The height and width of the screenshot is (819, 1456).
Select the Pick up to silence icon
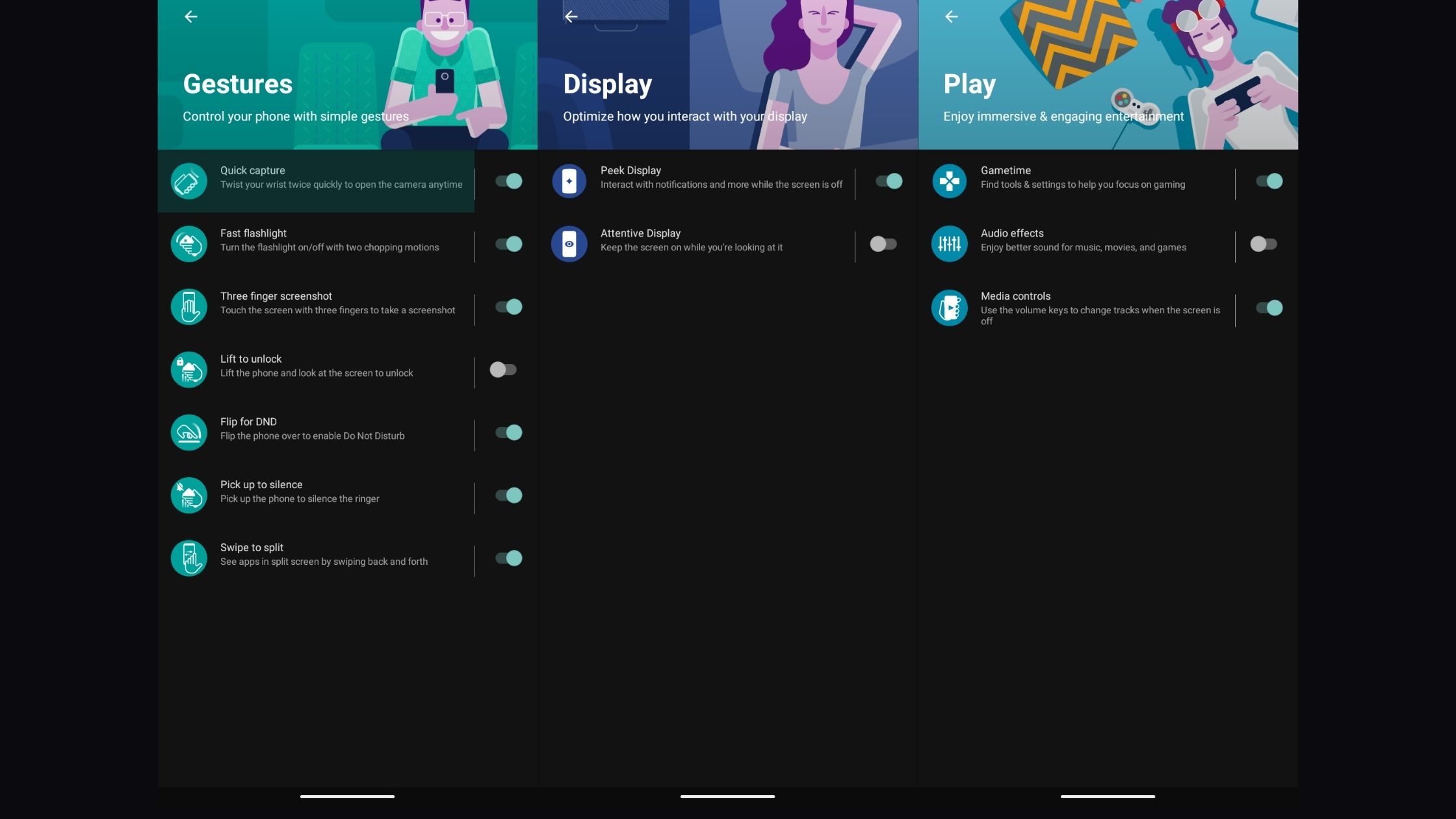(189, 495)
